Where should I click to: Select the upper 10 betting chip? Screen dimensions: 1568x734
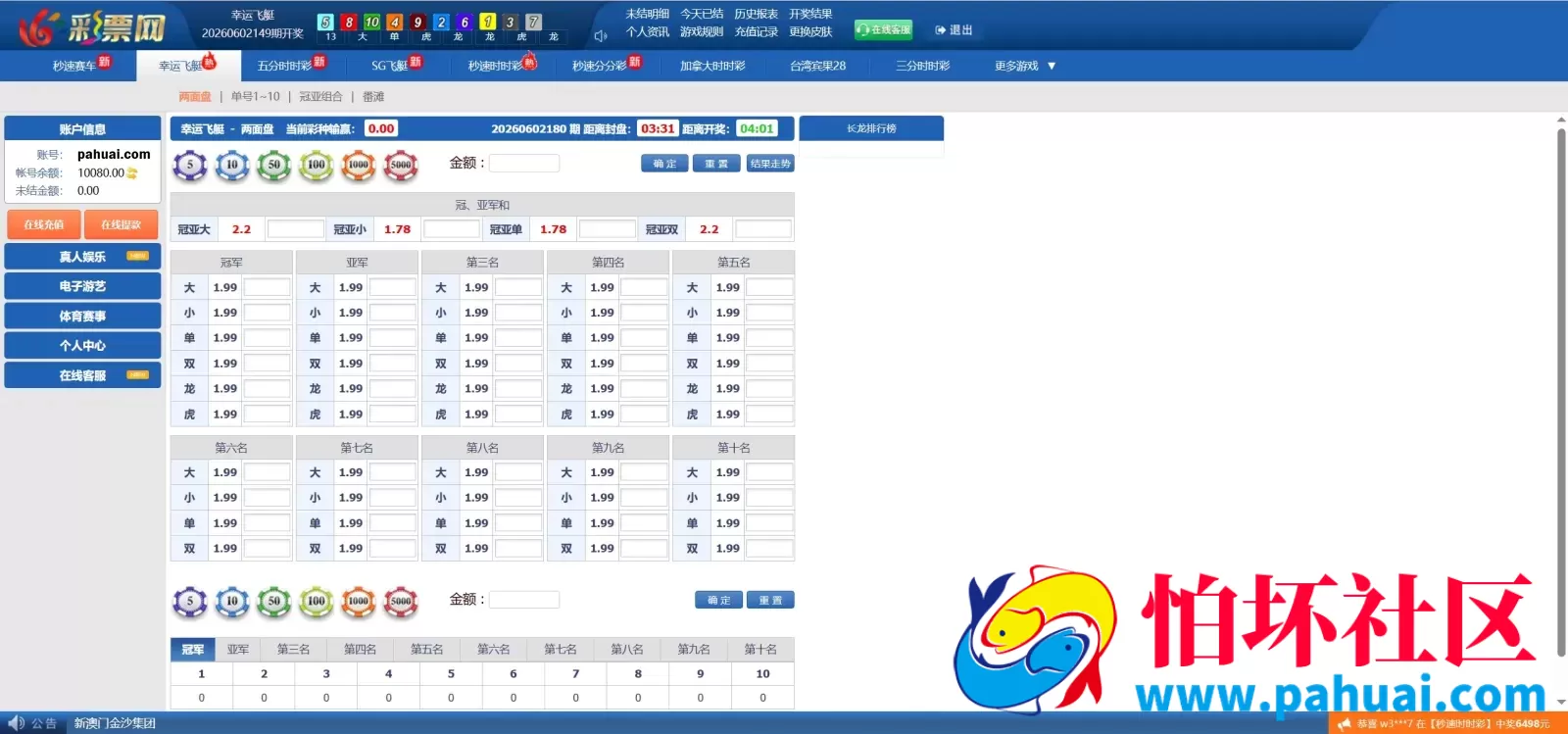coord(232,165)
